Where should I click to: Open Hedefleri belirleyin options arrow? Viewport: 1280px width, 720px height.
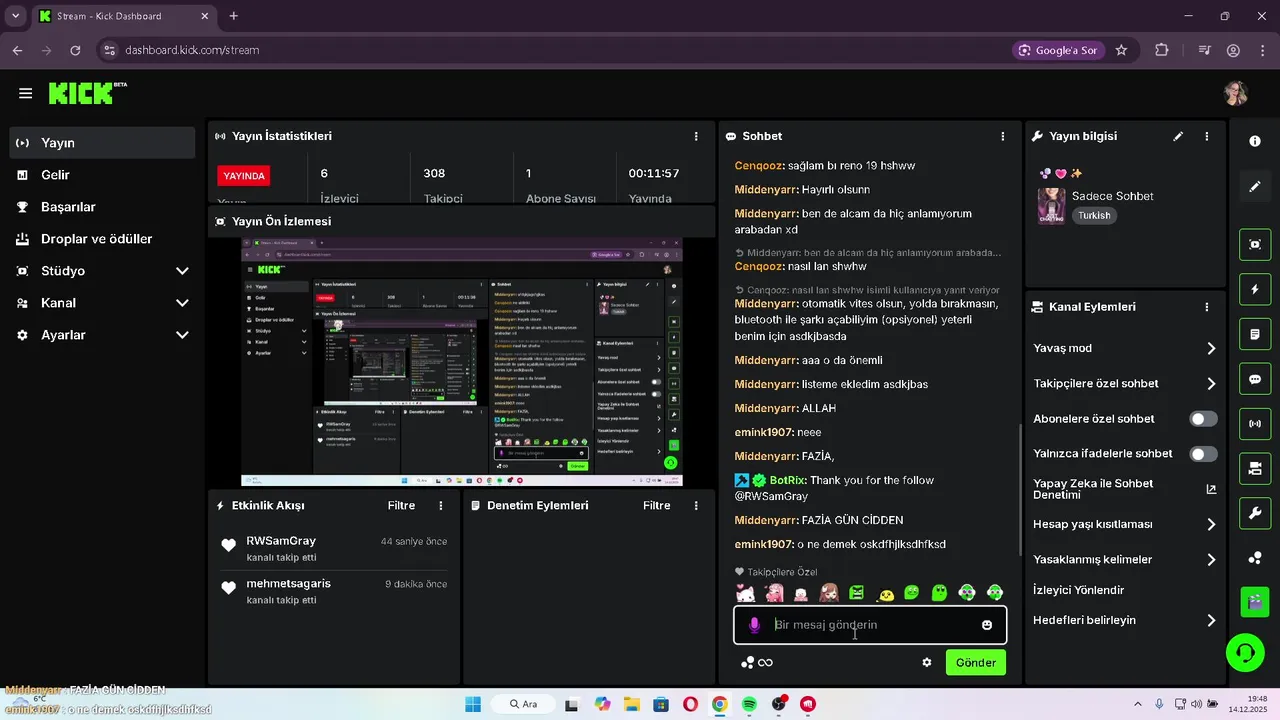[x=1211, y=621]
